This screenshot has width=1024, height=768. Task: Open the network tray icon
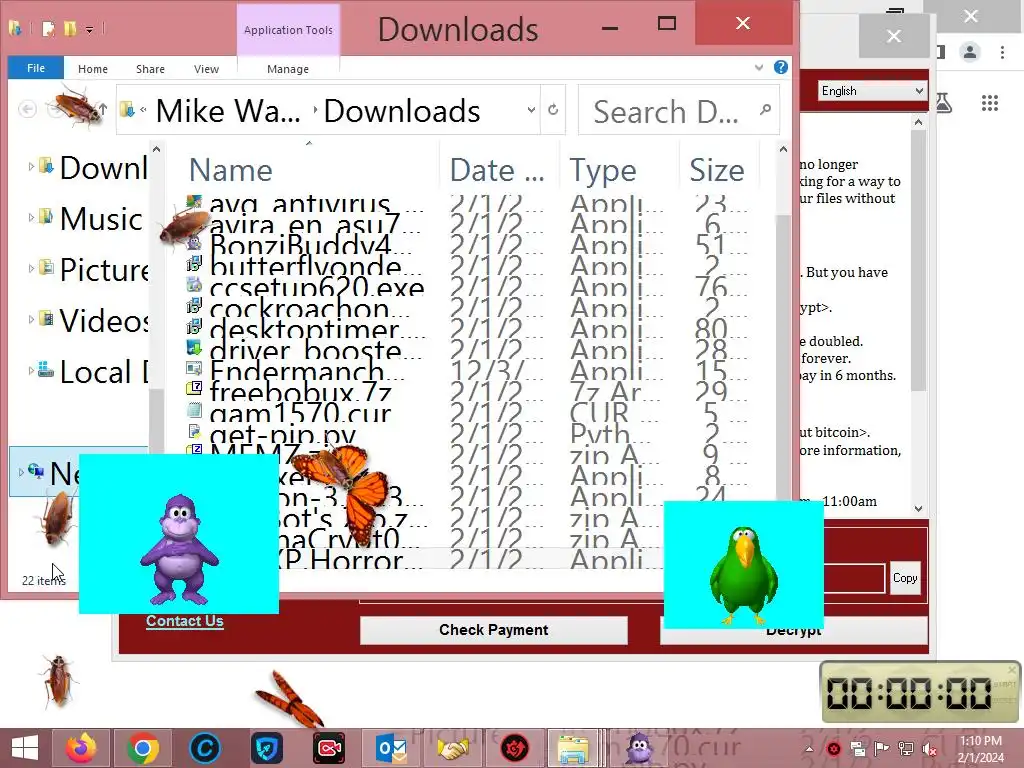click(905, 749)
